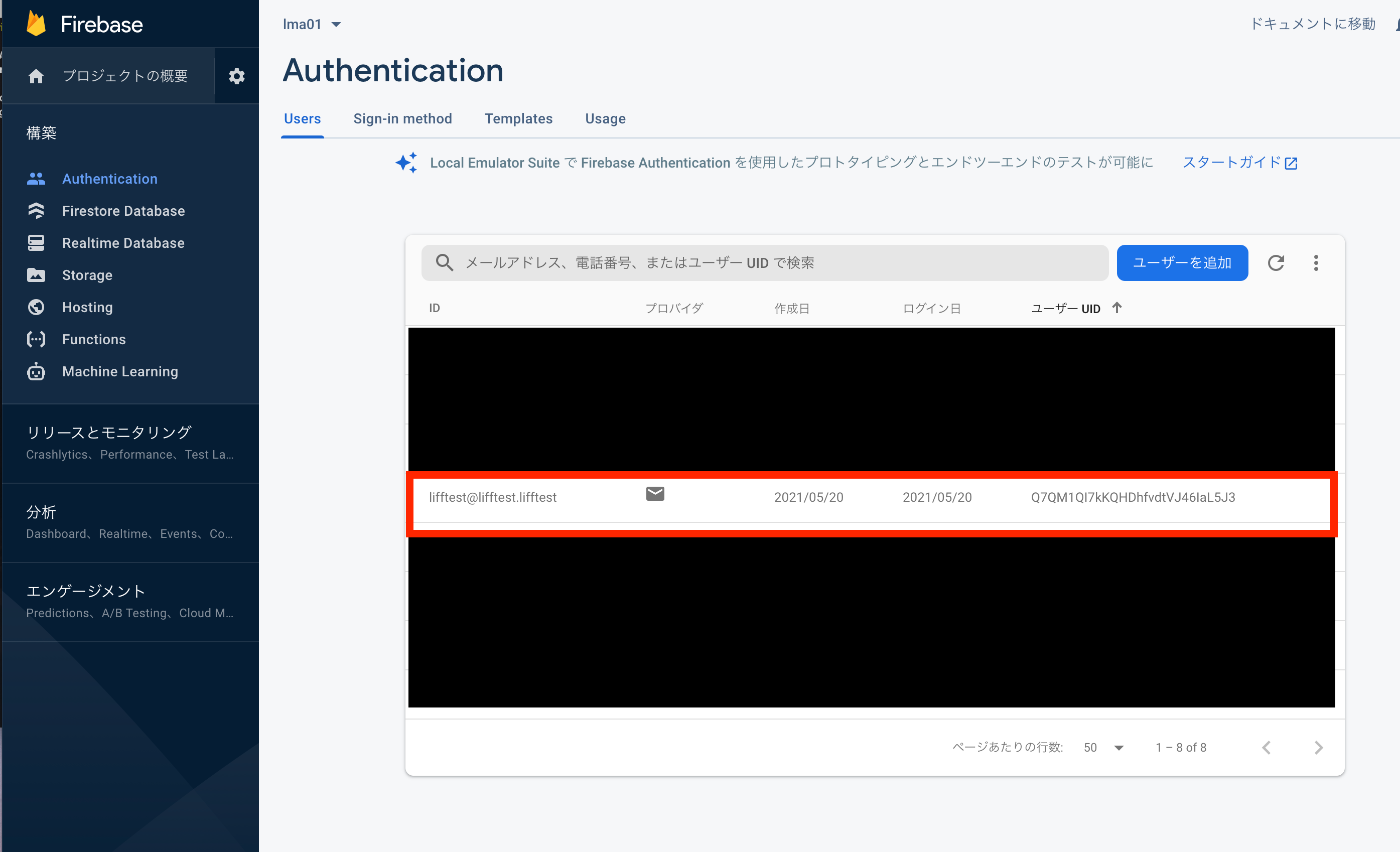
Task: Expand リリースとモニタリング section
Action: click(x=130, y=443)
